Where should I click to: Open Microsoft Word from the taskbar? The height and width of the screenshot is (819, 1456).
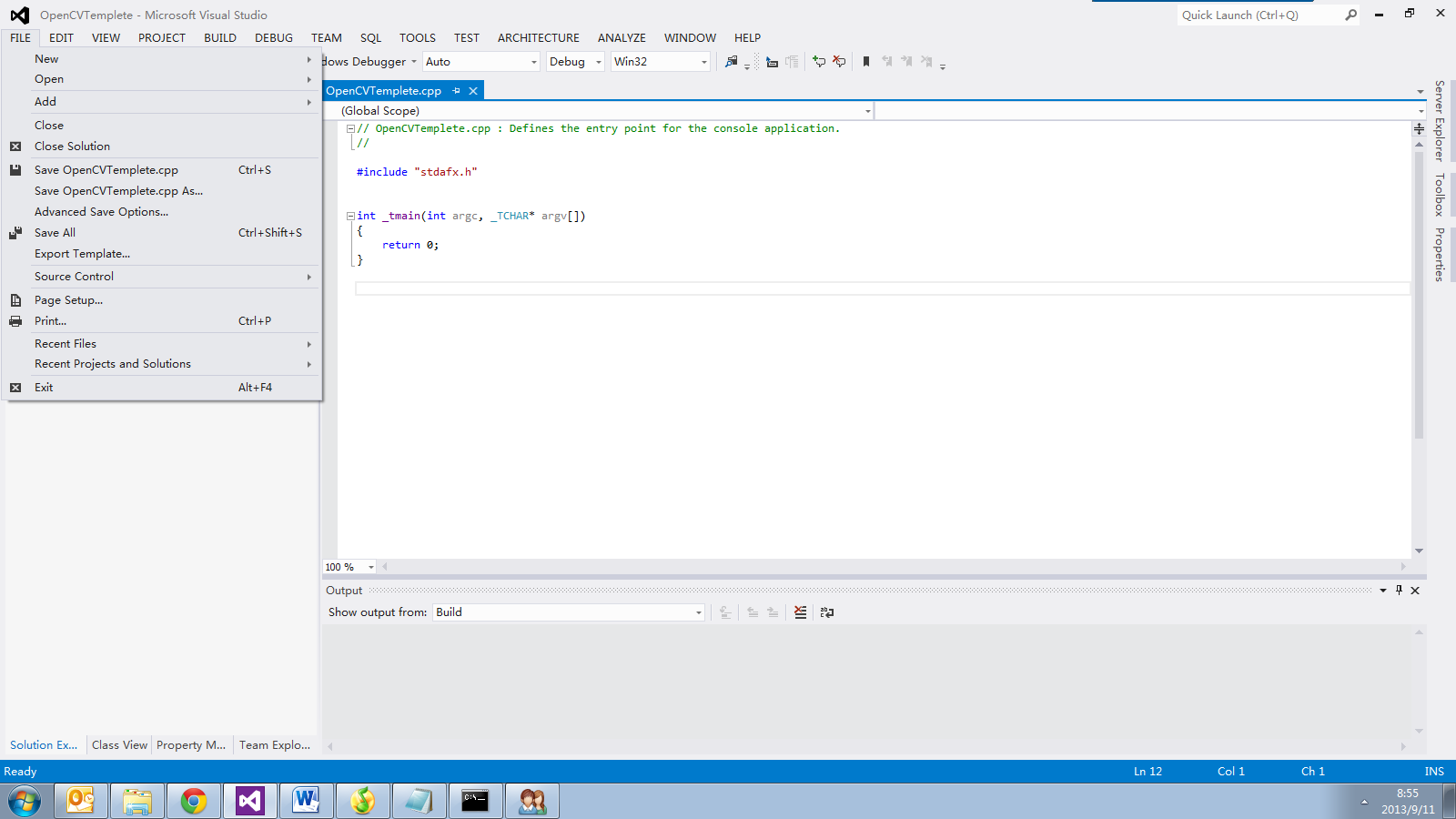click(x=307, y=801)
